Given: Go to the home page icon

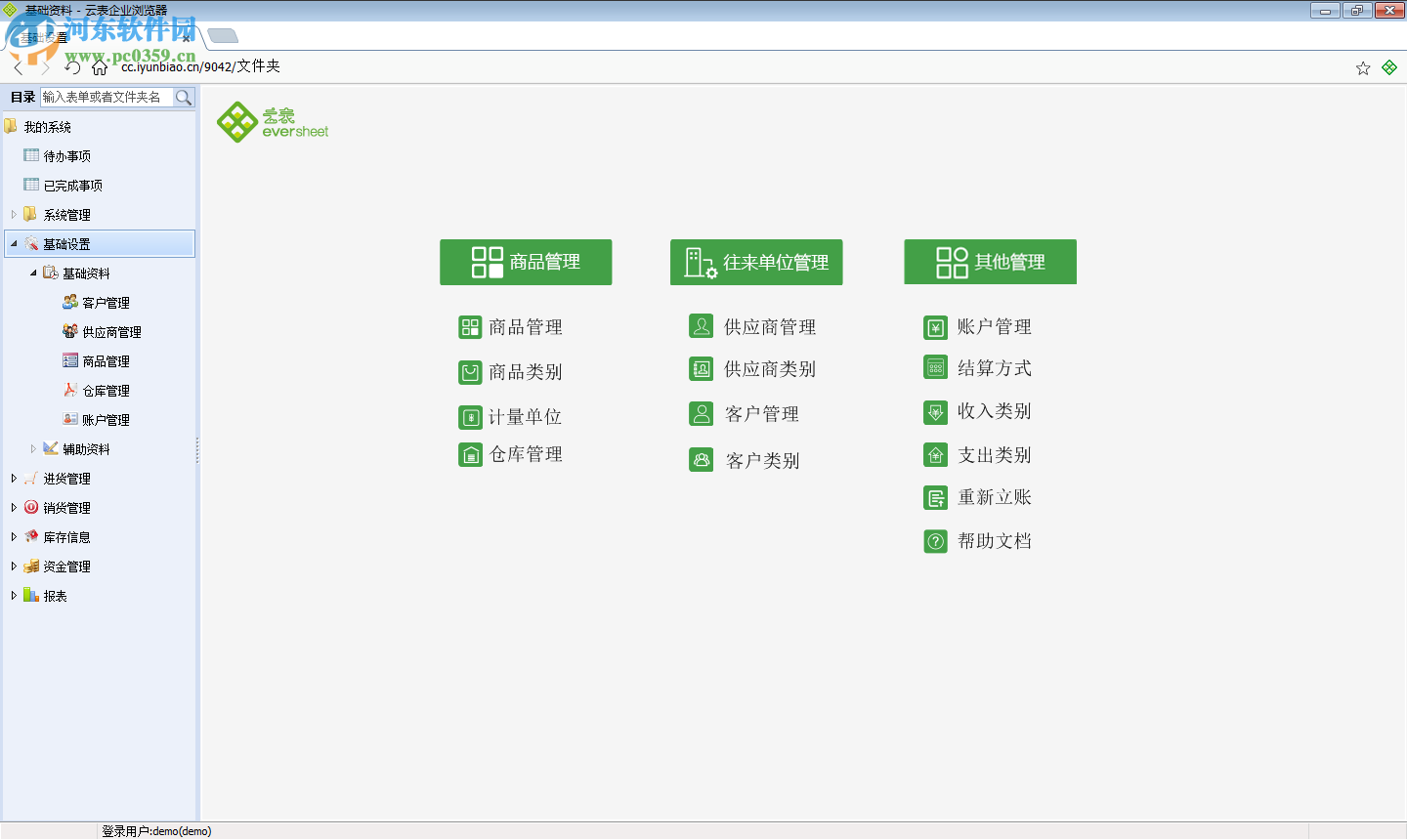Looking at the screenshot, I should (x=100, y=67).
